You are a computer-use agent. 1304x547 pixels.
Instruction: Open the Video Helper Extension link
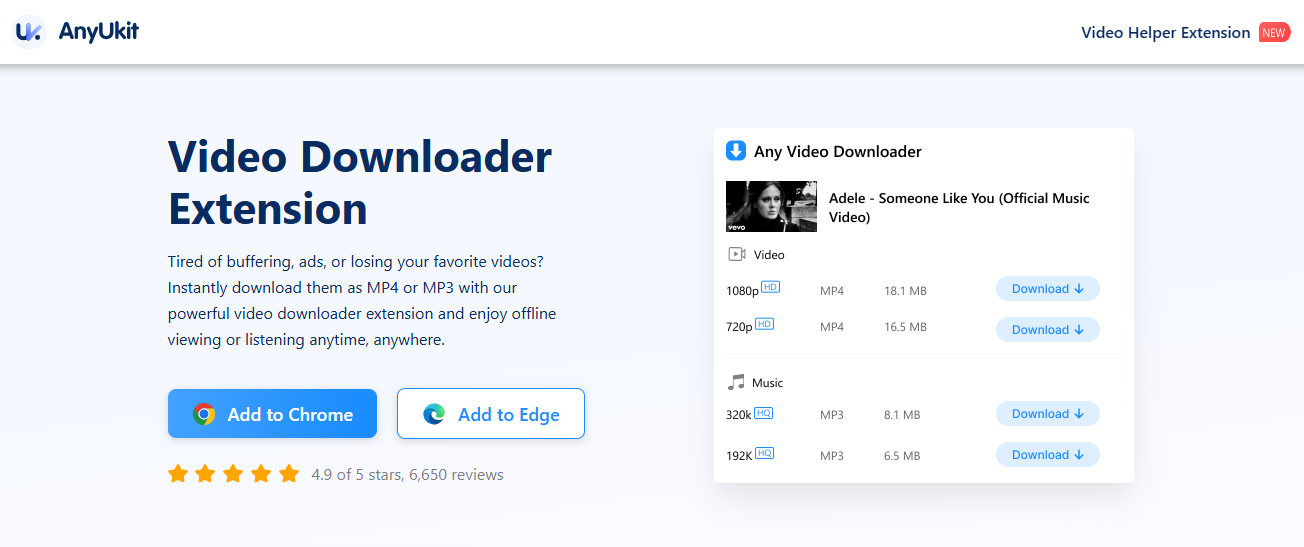tap(1165, 33)
